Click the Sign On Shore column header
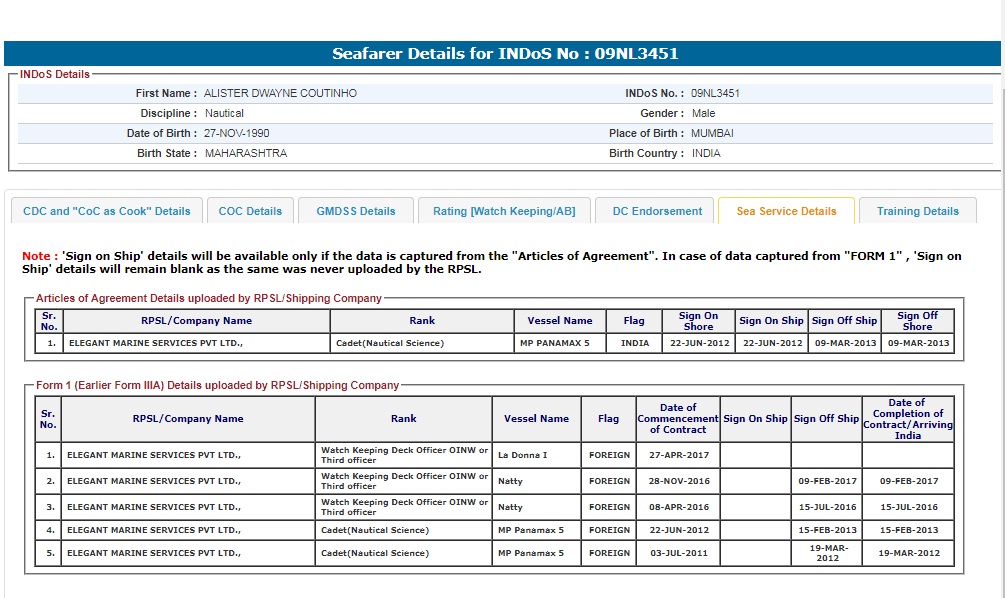The height and width of the screenshot is (598, 1005). pyautogui.click(x=698, y=321)
